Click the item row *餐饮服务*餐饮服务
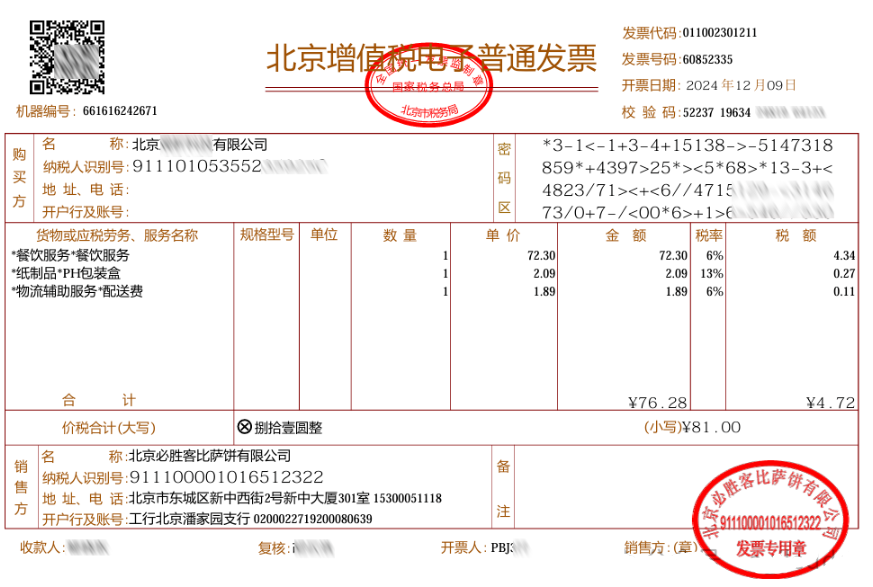873x587 pixels. [x=70, y=256]
